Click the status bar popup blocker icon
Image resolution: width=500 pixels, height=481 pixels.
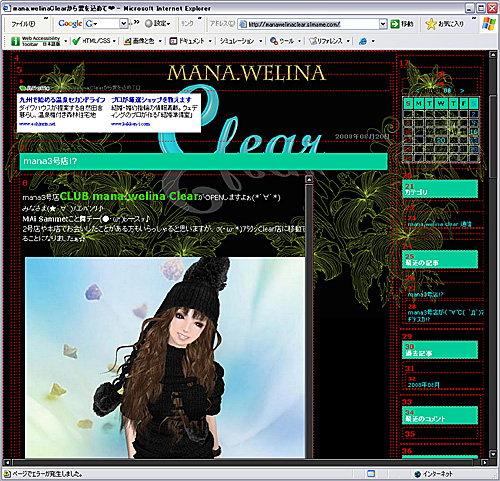(x=371, y=473)
